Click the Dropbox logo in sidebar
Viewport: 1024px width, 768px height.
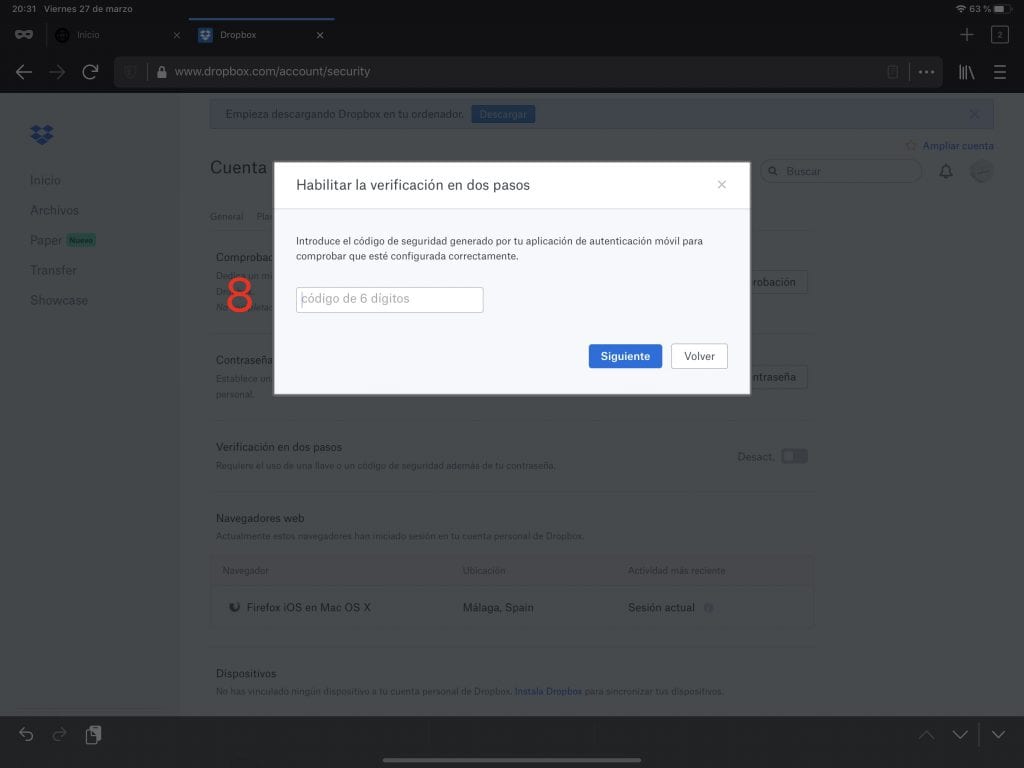pos(42,135)
